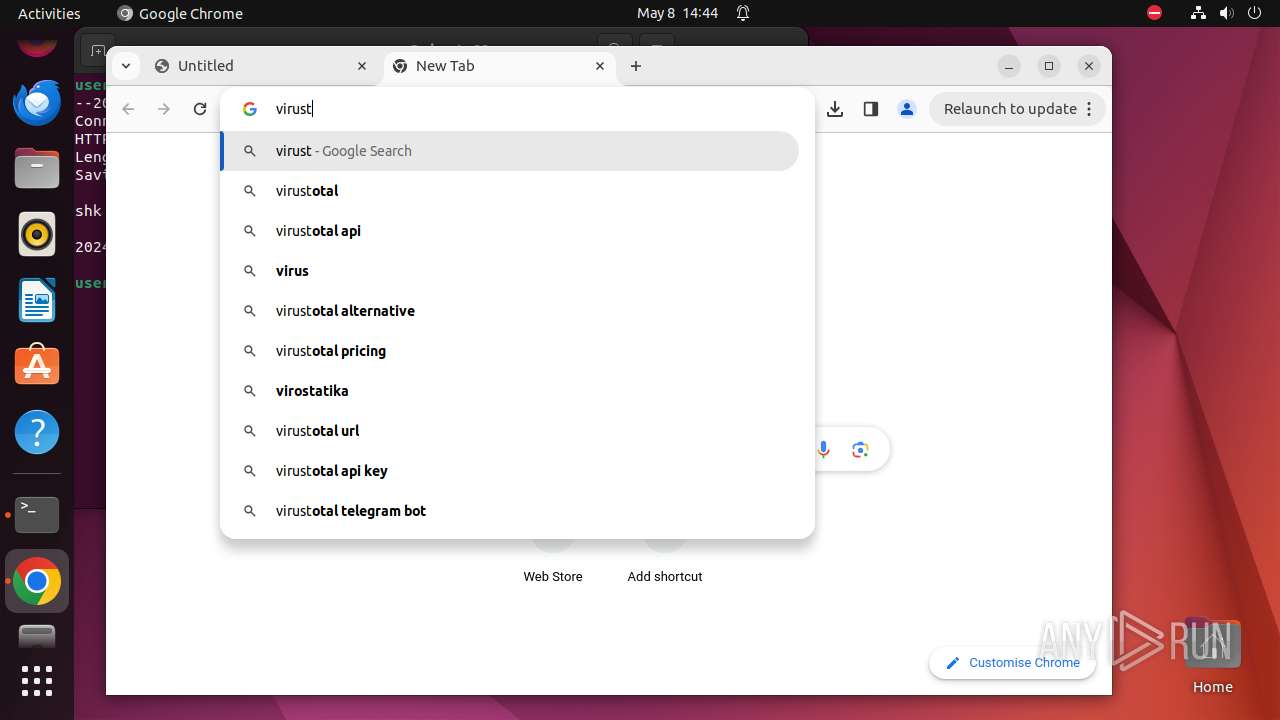The image size is (1280, 720).
Task: Open the Customise Chrome button
Action: (1012, 663)
